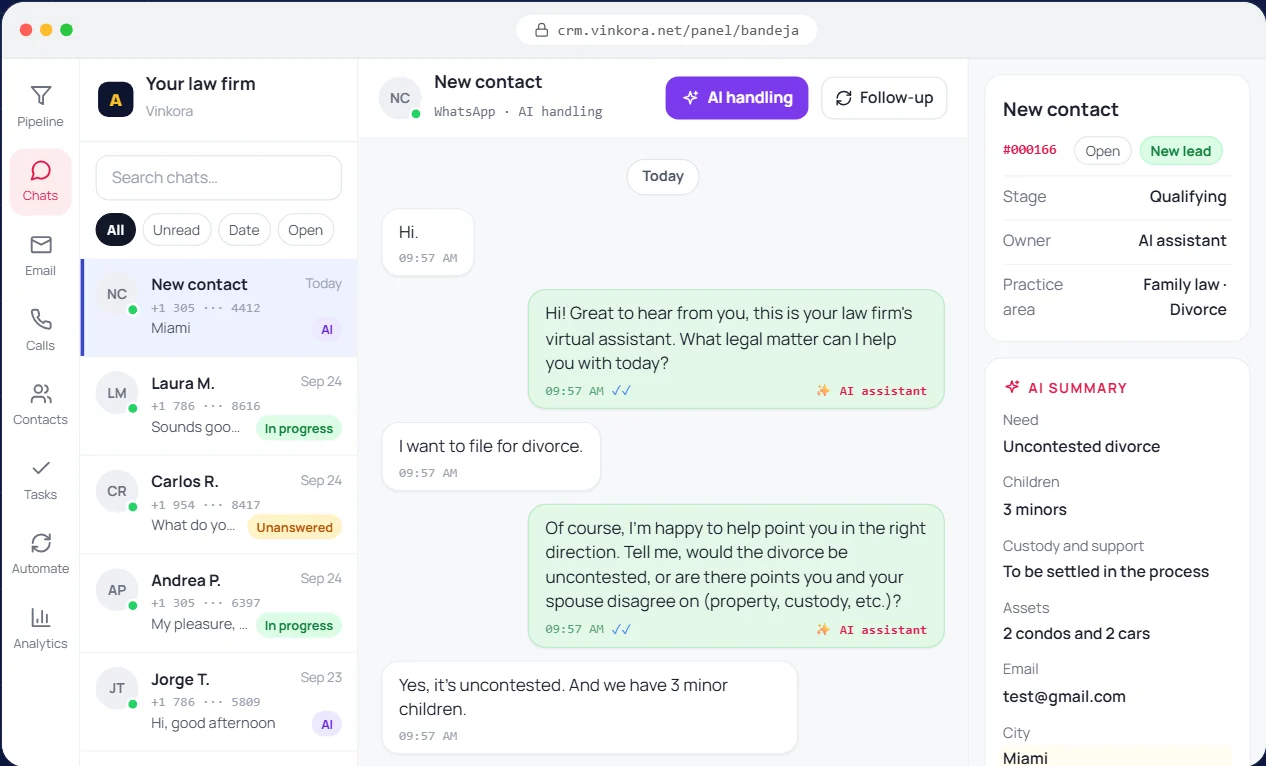This screenshot has width=1266, height=766.
Task: Open the Jorge T. conversation
Action: [x=219, y=702]
